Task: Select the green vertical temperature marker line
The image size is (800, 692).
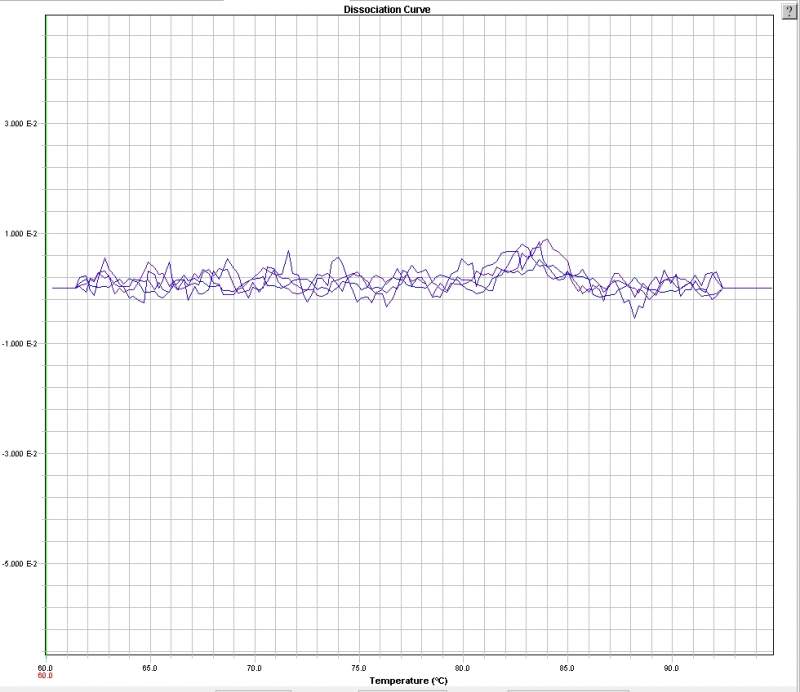Action: point(46,334)
